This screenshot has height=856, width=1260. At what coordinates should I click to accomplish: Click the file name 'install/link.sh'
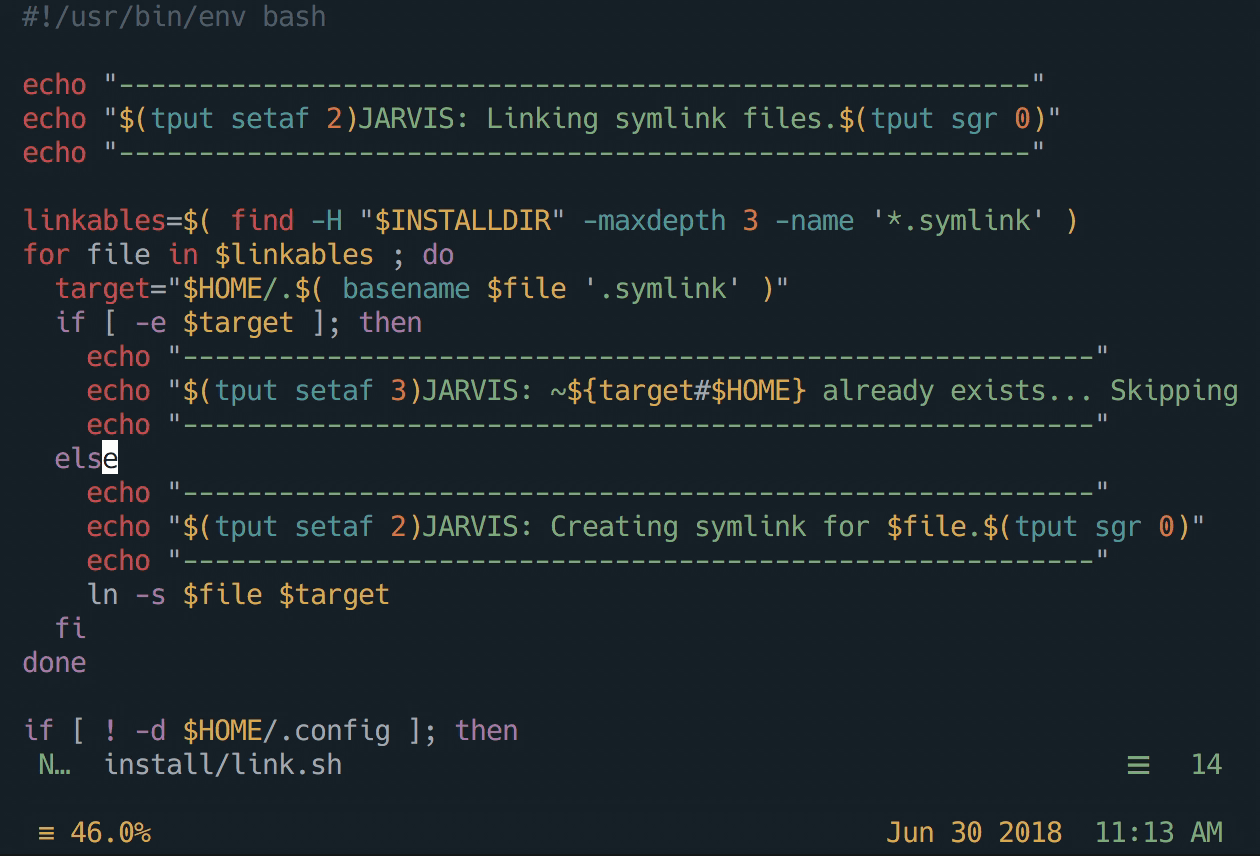pos(223,765)
